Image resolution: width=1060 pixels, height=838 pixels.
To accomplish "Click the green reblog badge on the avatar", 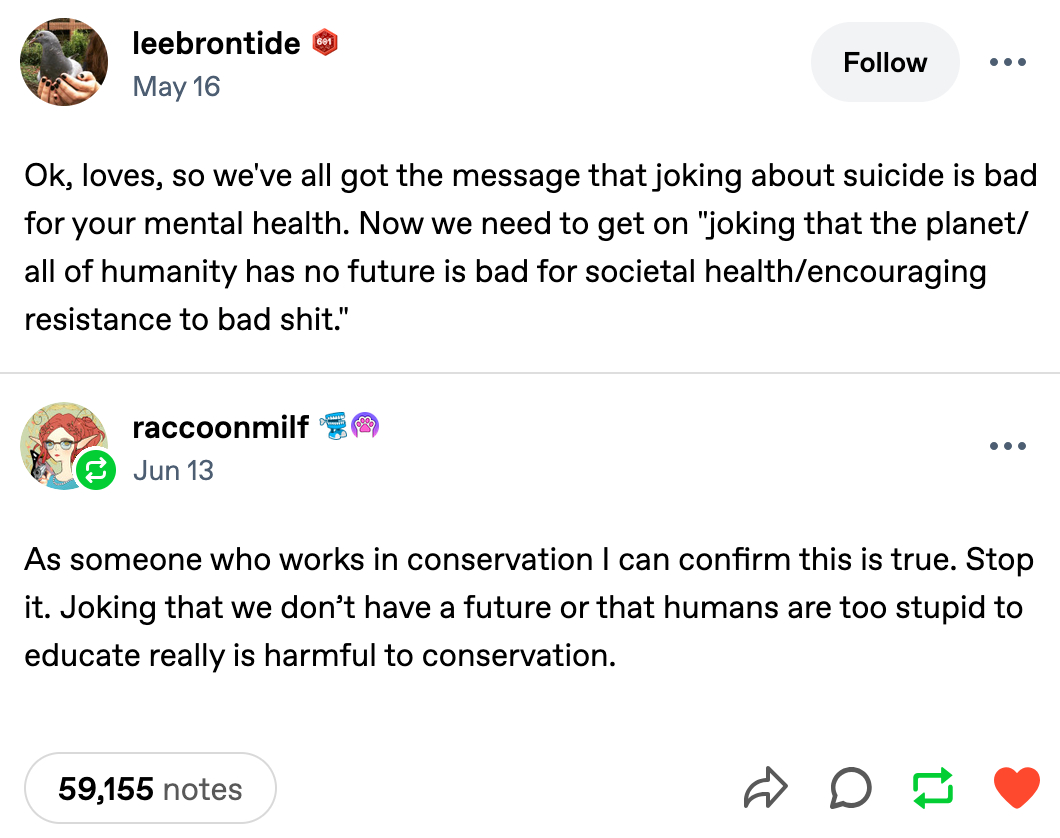I will click(98, 470).
